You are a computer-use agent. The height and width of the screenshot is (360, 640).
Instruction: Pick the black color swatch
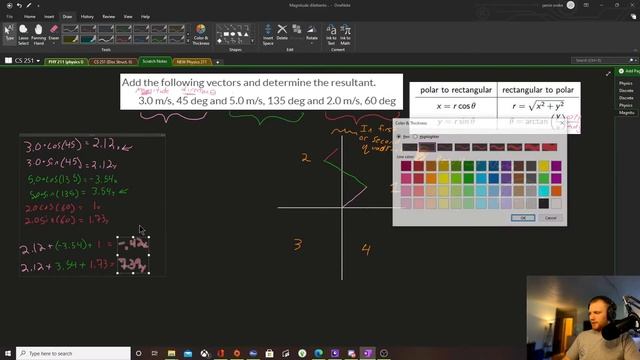[x=544, y=203]
